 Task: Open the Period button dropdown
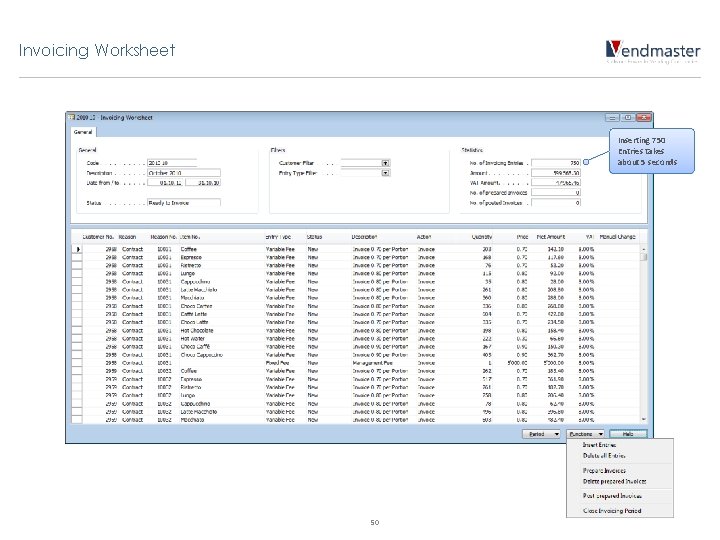coord(541,434)
